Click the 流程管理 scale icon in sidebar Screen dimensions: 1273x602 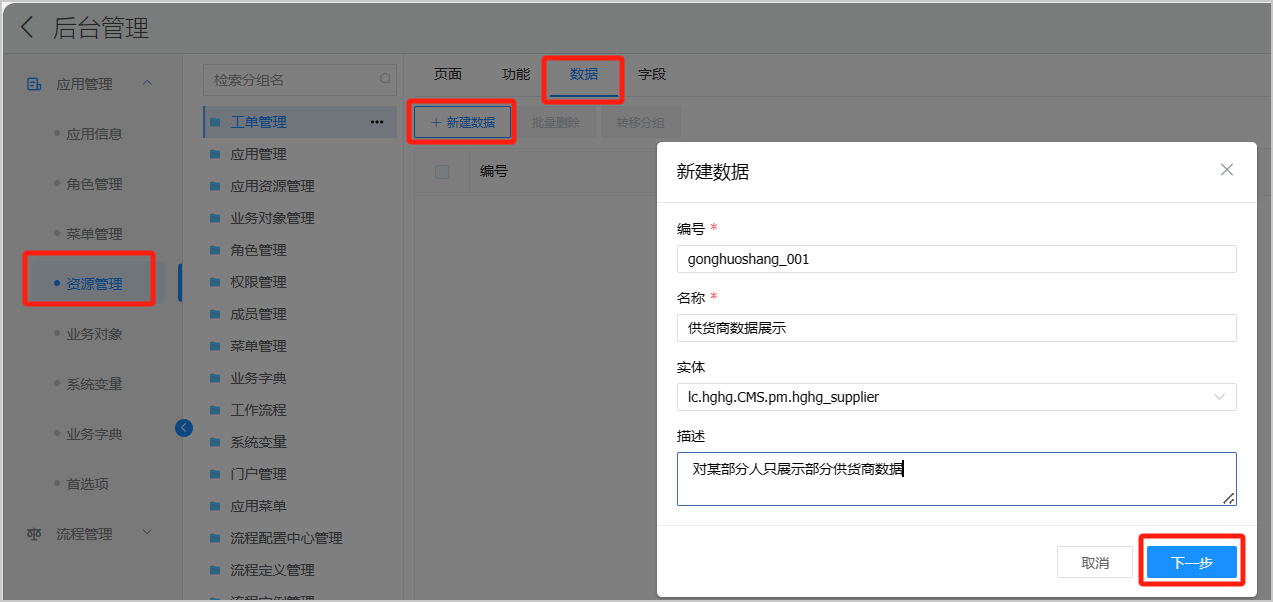pos(34,534)
